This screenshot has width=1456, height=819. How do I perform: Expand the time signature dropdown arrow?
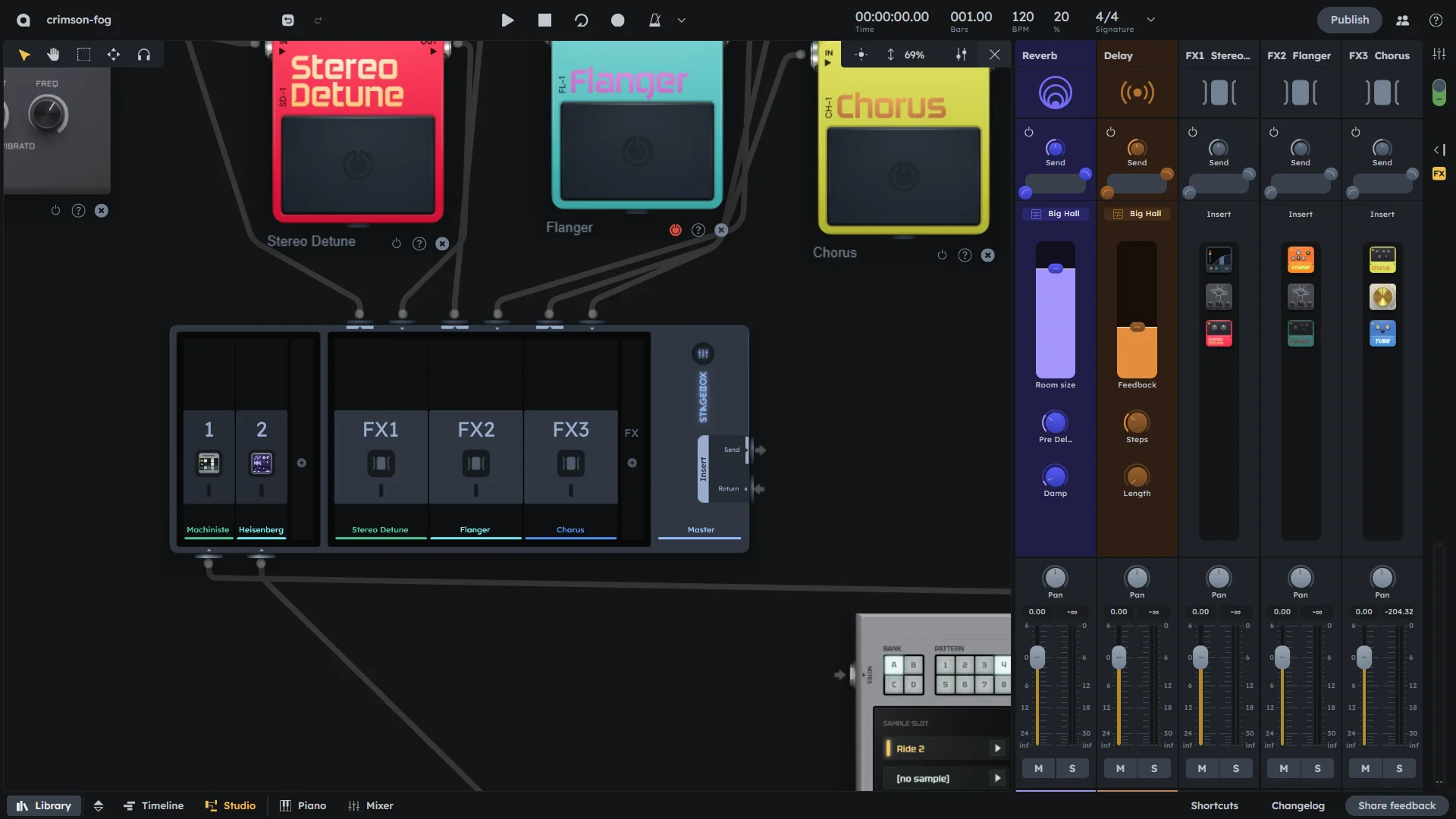point(1150,20)
